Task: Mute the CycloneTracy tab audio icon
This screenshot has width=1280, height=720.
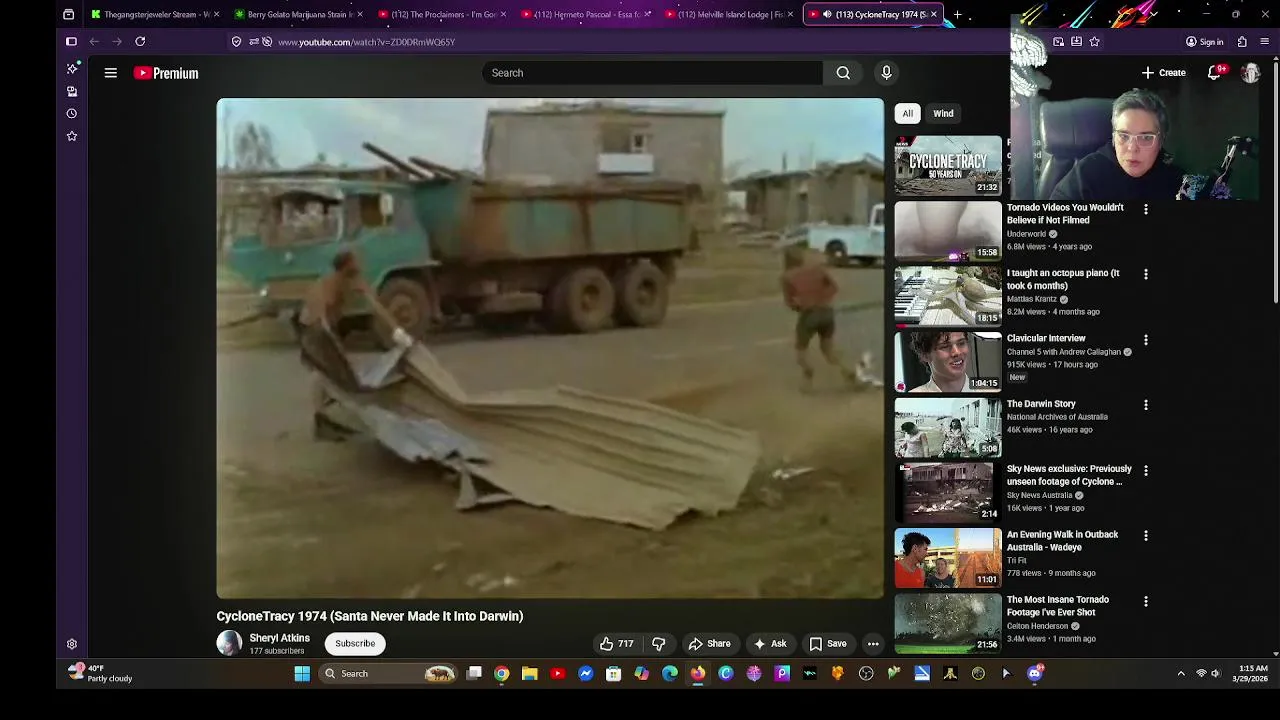Action: click(x=827, y=14)
